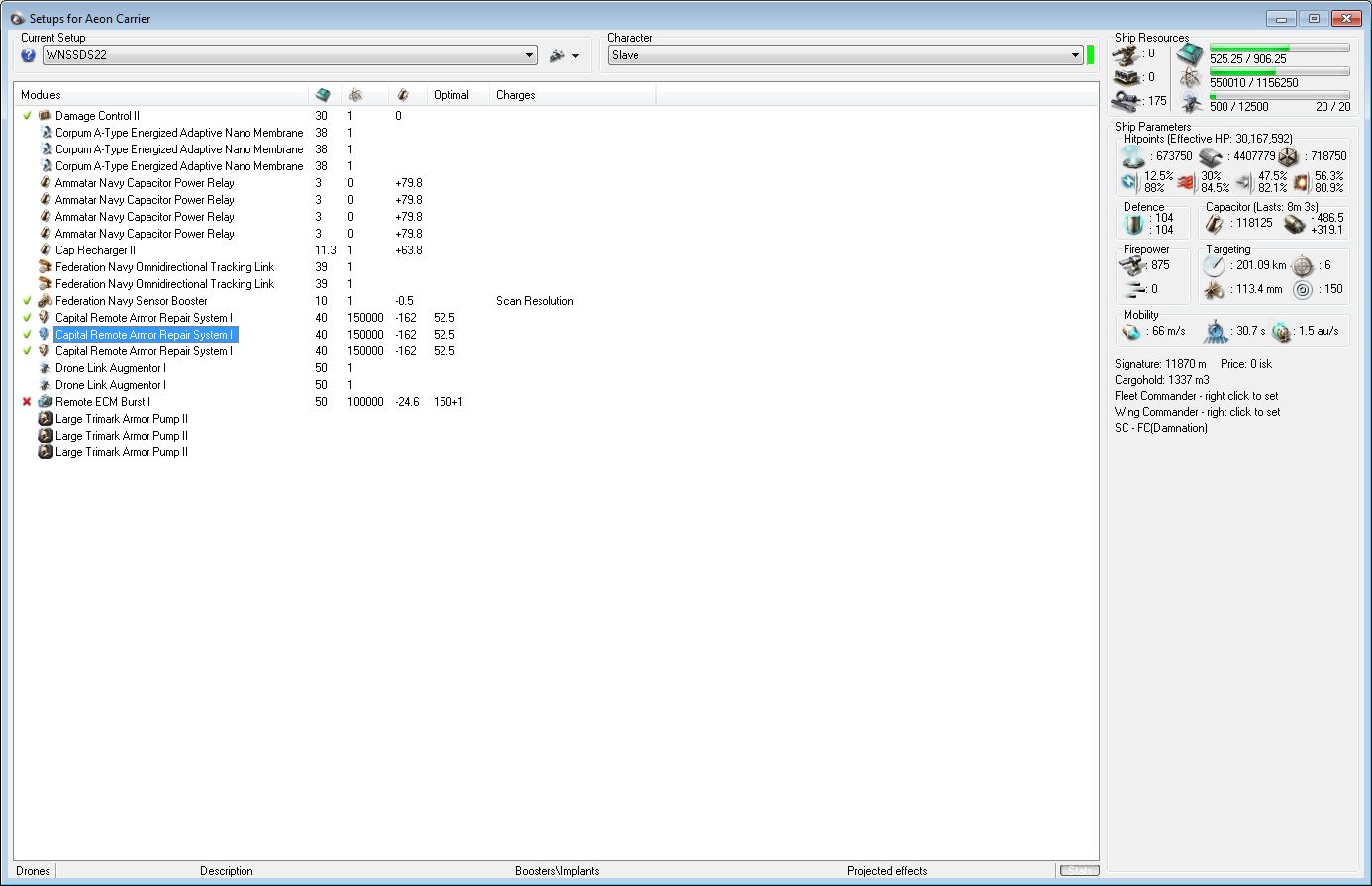Click the Remote ECM Burst I module icon

click(x=45, y=402)
